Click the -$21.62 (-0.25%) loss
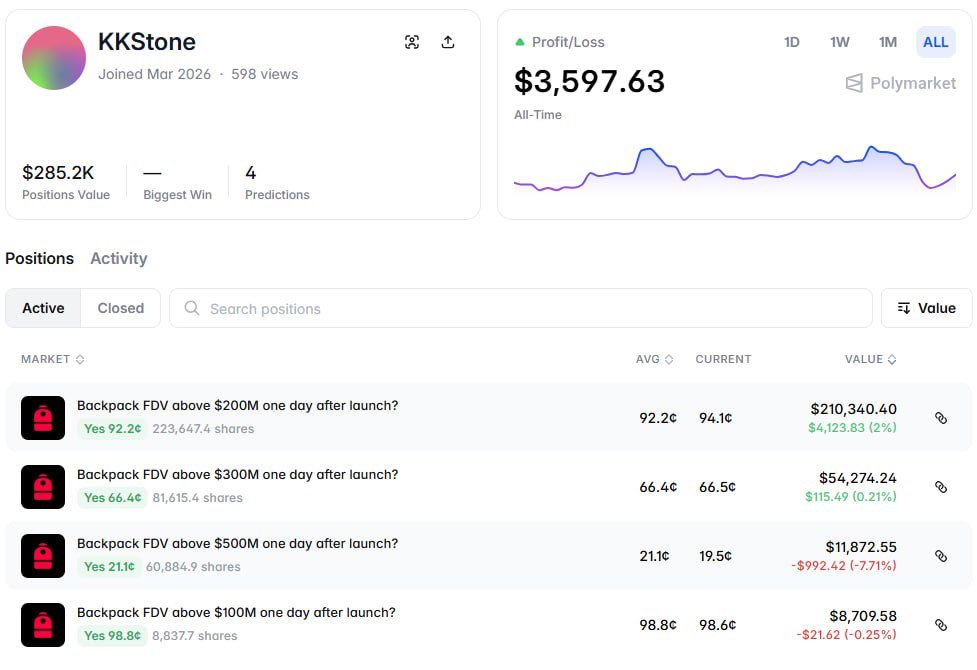 coord(846,634)
